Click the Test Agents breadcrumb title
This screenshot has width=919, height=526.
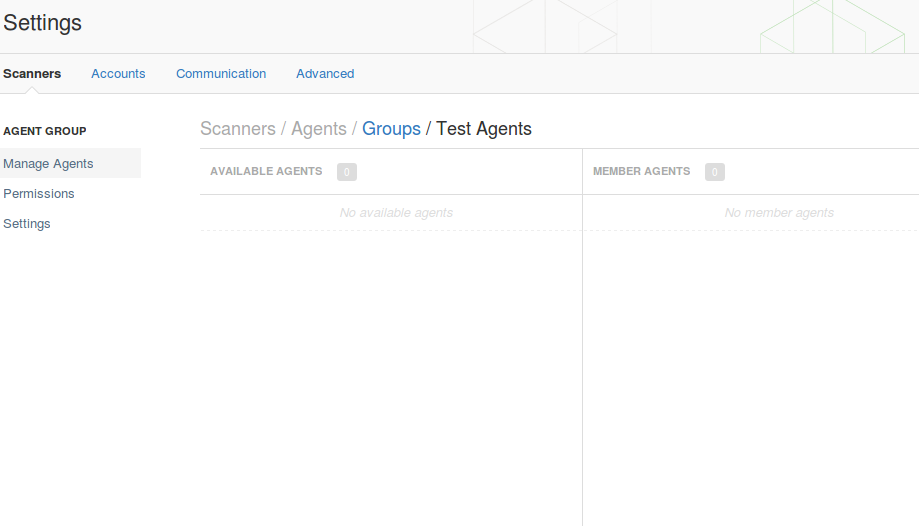click(484, 128)
